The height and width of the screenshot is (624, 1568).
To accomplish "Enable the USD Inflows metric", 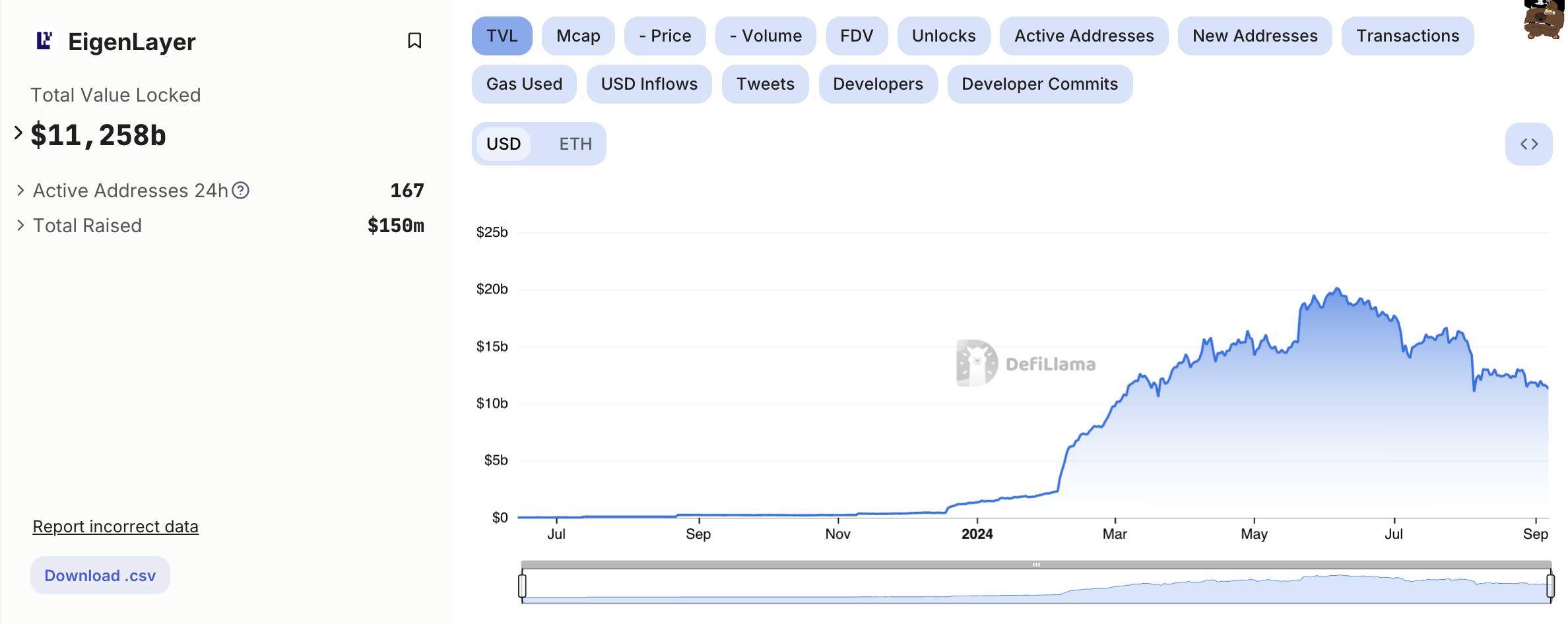I will tap(649, 84).
